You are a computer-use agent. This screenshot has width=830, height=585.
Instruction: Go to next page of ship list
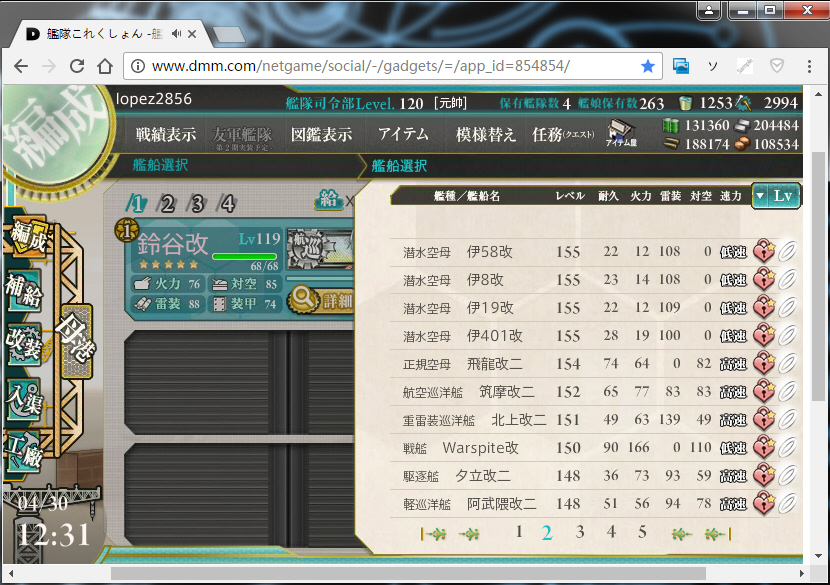coord(681,534)
